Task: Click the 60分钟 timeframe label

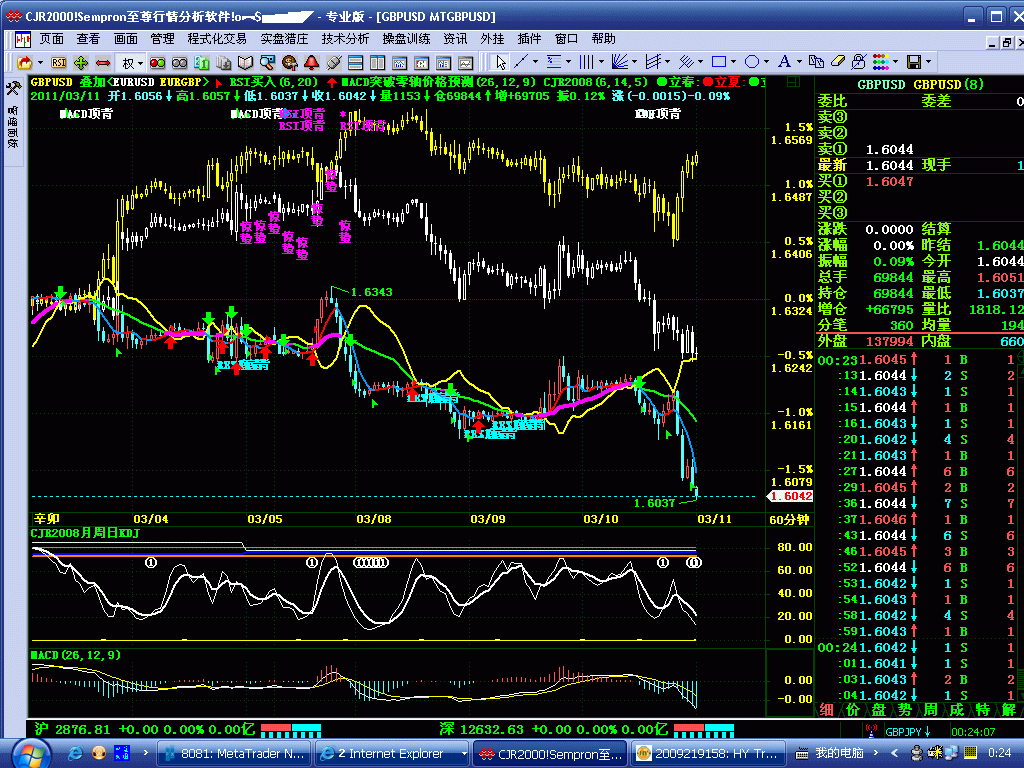Action: pyautogui.click(x=789, y=520)
